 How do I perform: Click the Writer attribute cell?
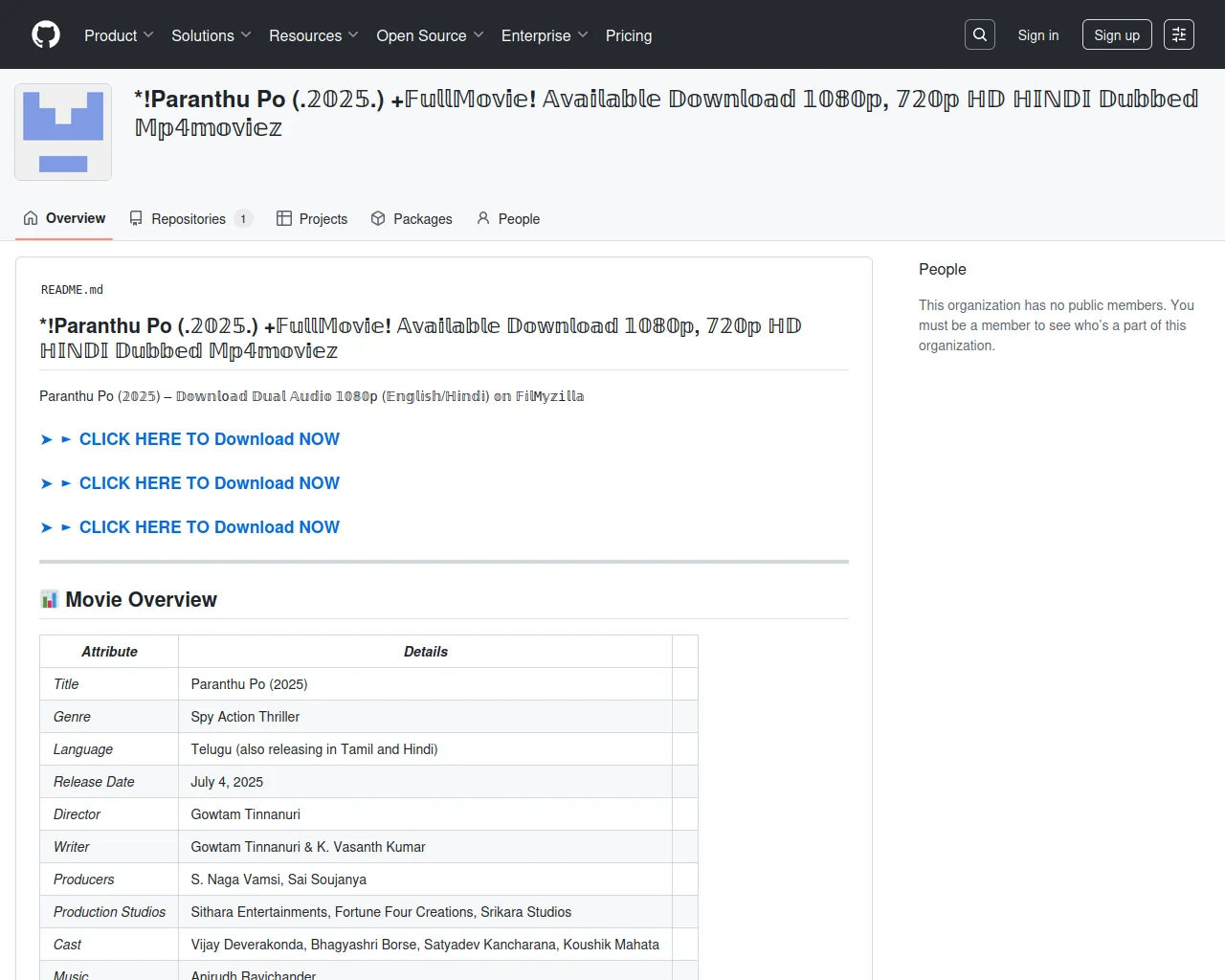(x=109, y=847)
